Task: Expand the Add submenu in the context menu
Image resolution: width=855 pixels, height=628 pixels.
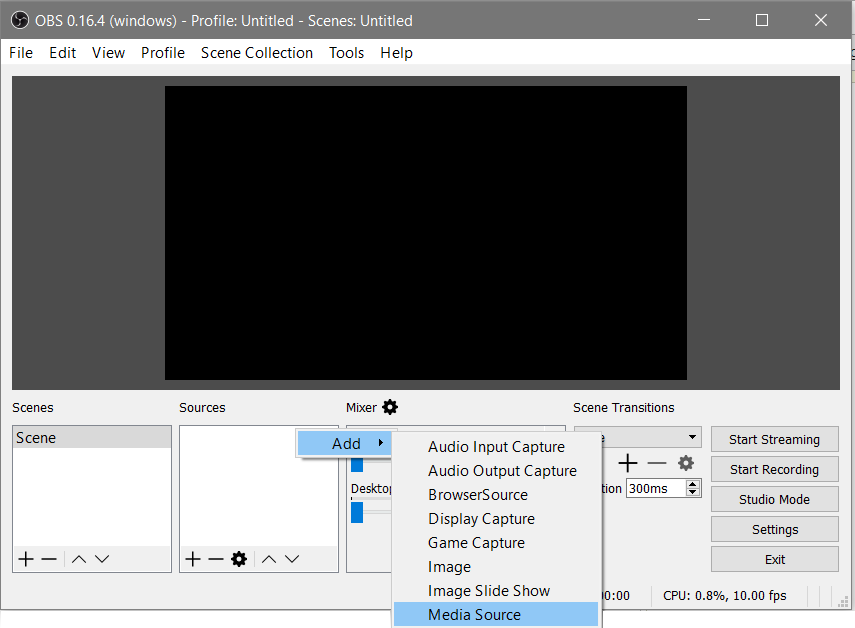Action: point(345,443)
